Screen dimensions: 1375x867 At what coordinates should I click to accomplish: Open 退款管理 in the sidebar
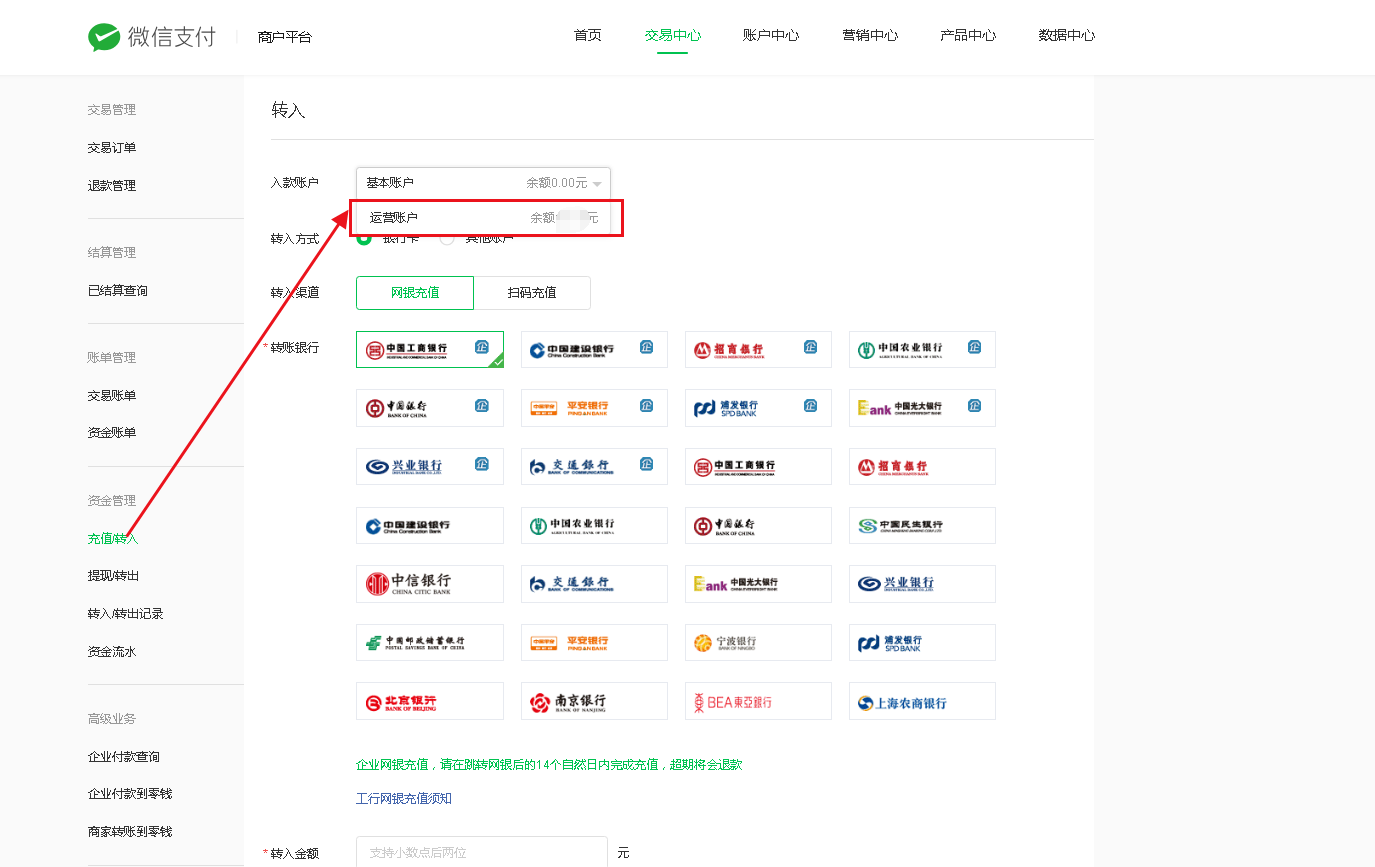pos(112,186)
